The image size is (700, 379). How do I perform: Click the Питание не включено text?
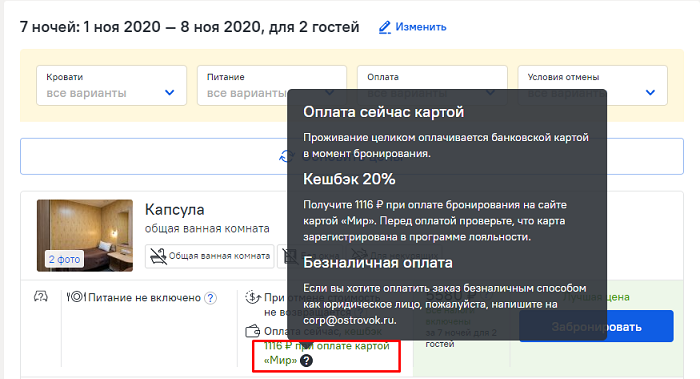tap(144, 298)
